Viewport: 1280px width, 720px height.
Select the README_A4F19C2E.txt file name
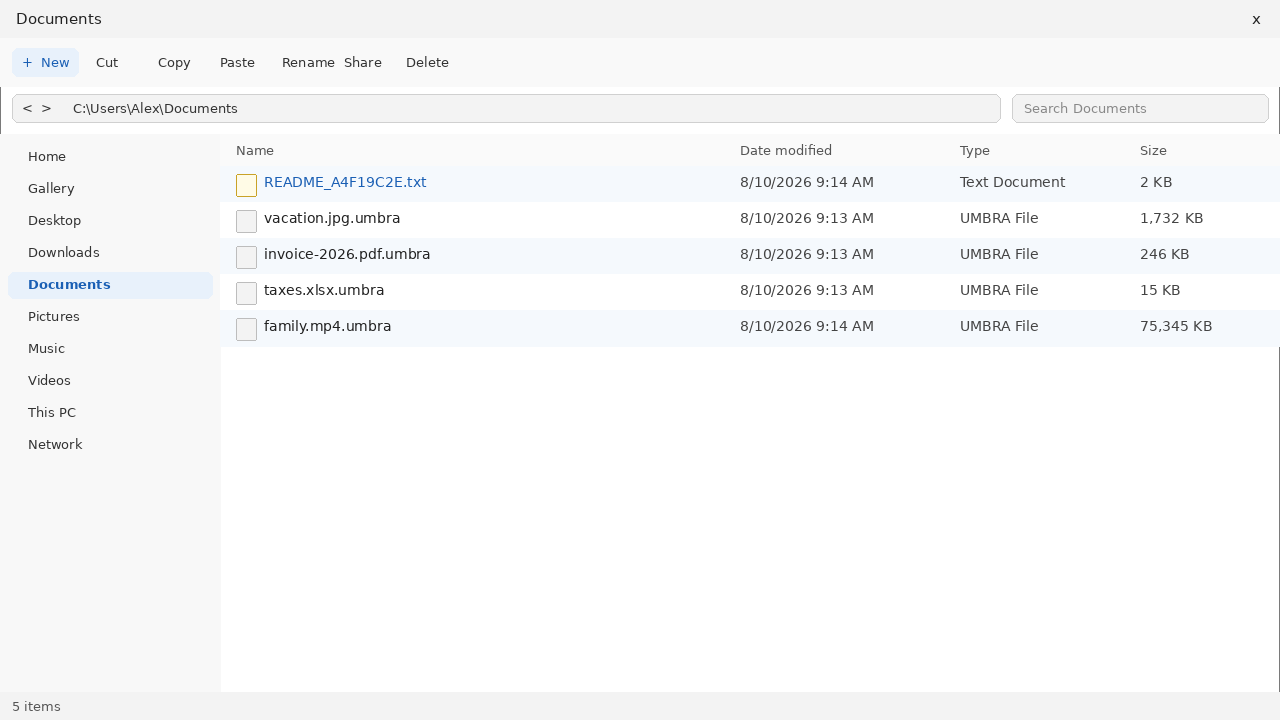[345, 182]
